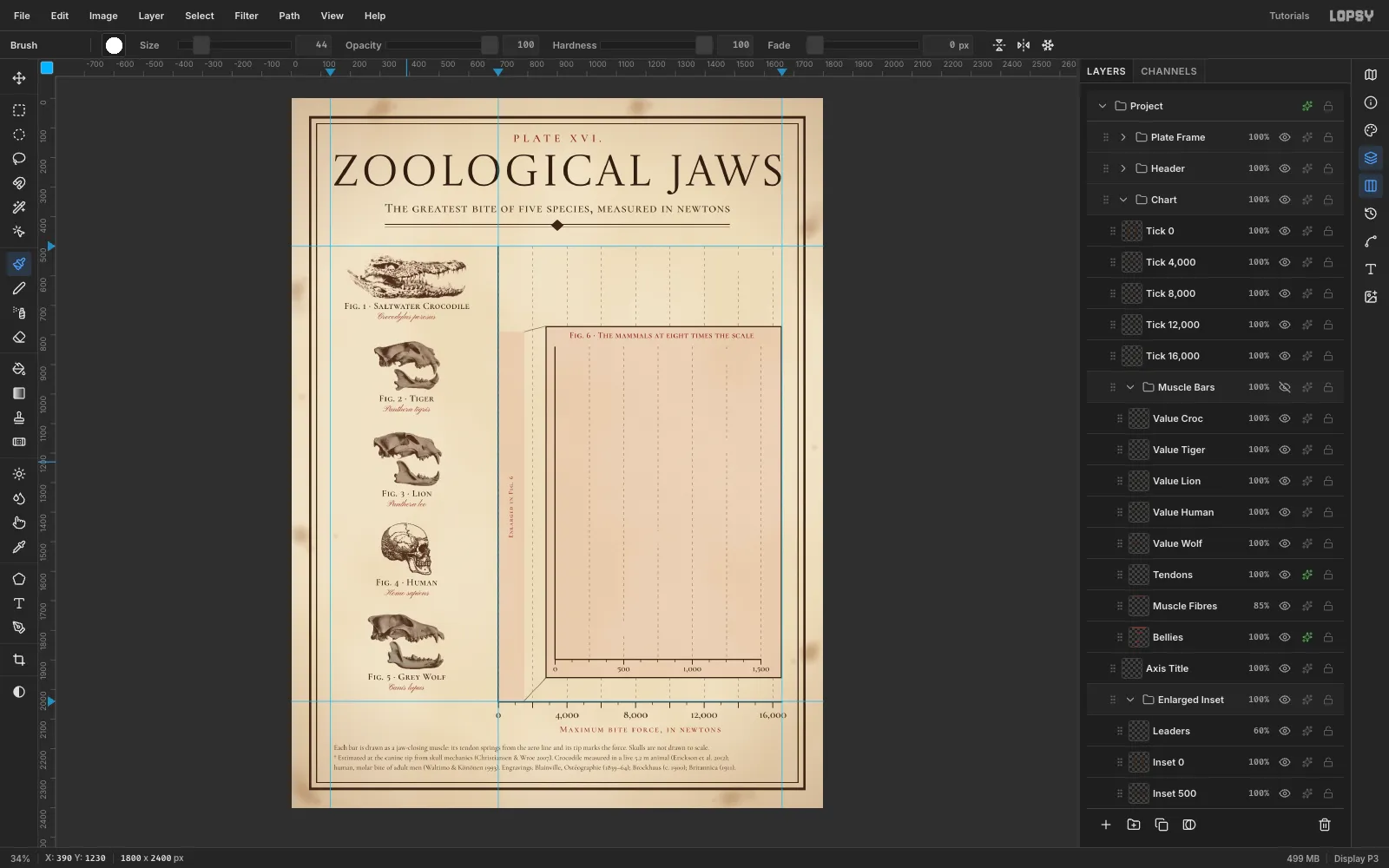Select the Muscle Fibres layer

1215,606
